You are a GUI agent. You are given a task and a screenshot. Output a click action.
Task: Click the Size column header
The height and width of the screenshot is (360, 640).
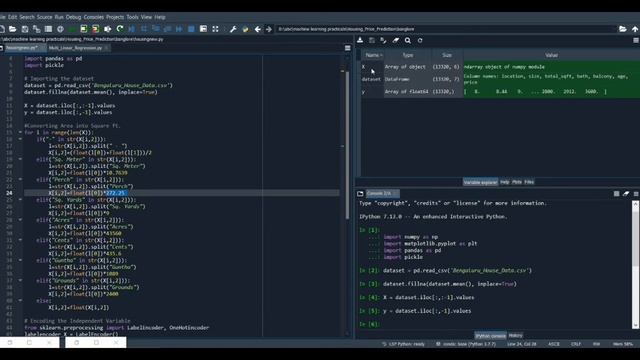[x=447, y=55]
